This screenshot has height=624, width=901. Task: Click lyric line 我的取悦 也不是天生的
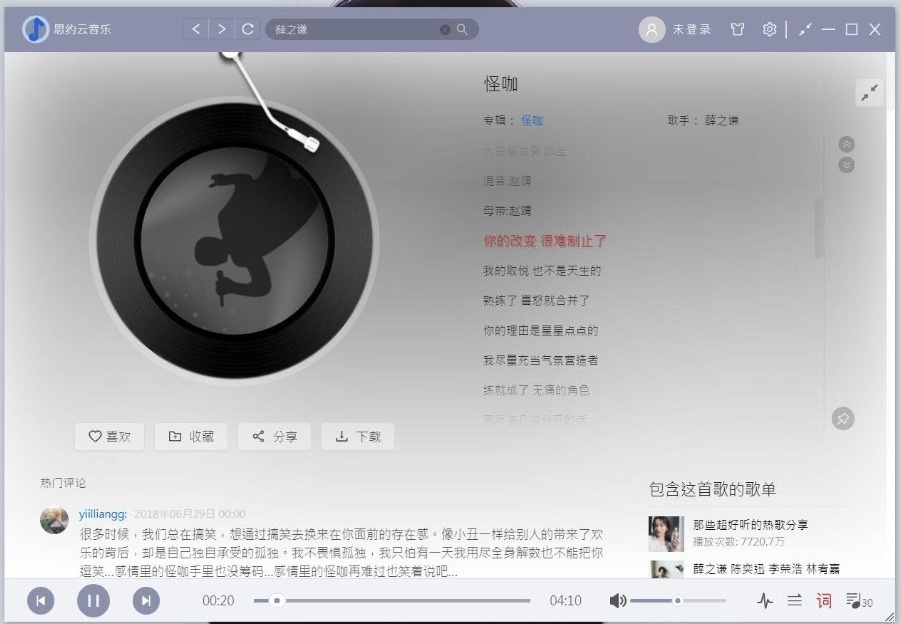point(542,271)
